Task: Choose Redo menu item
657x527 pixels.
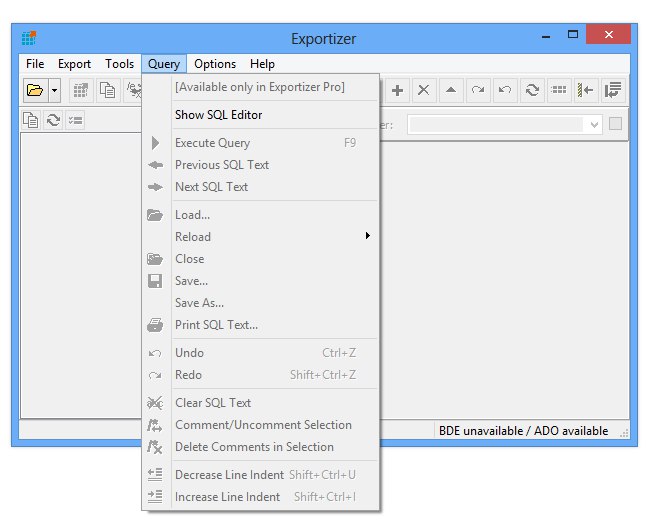Action: (x=261, y=375)
